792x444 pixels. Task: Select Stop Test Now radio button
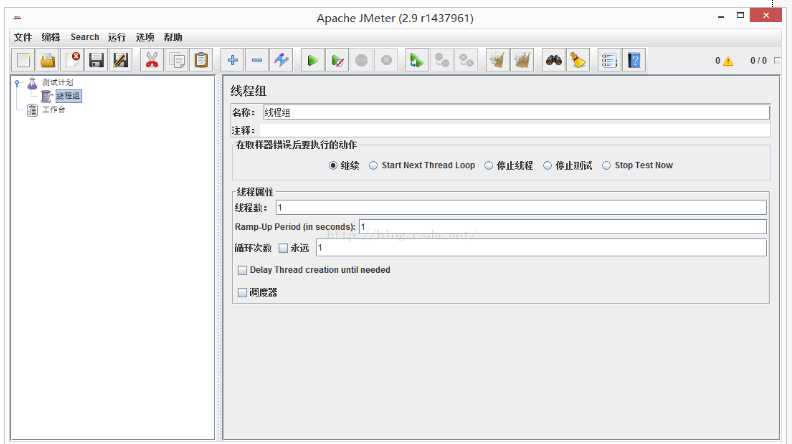[x=606, y=165]
